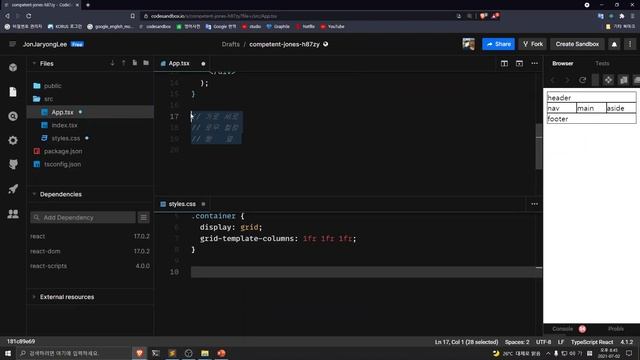Open Sandbox Info in activity bar
The image size is (640, 360).
click(13, 67)
